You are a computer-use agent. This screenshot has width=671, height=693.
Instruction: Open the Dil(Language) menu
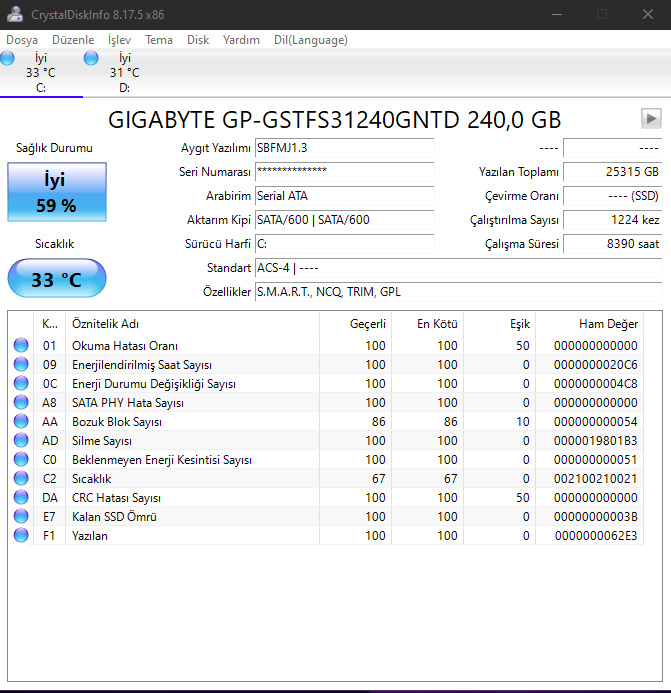[x=311, y=40]
